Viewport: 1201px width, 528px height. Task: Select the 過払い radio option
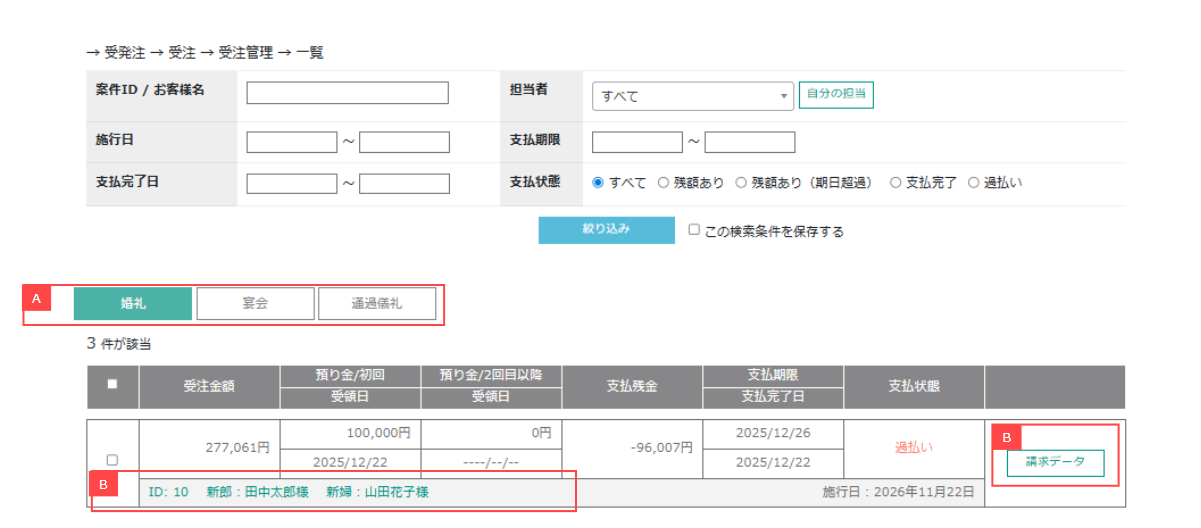973,183
